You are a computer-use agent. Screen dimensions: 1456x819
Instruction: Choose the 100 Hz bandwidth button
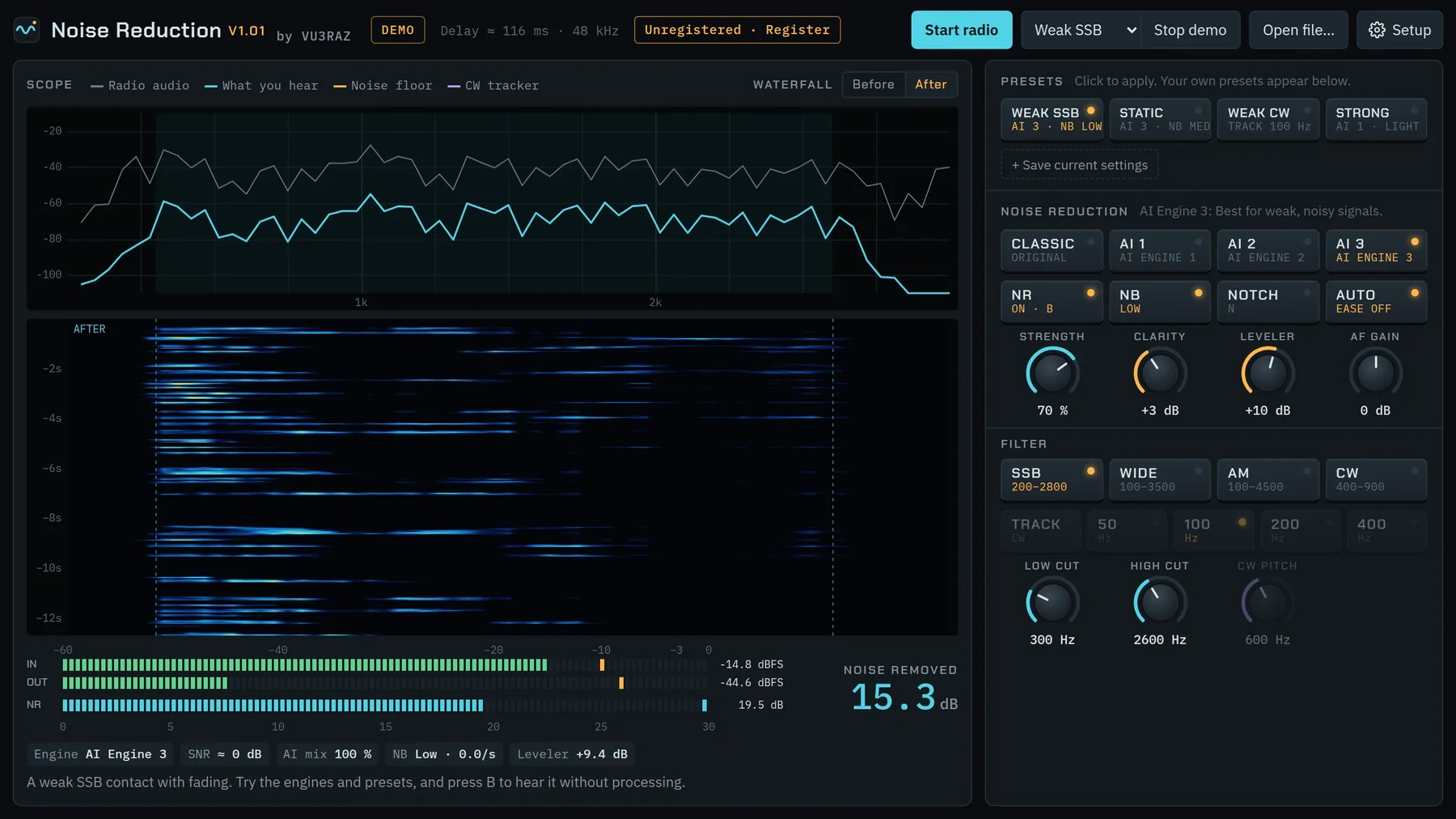point(1213,530)
